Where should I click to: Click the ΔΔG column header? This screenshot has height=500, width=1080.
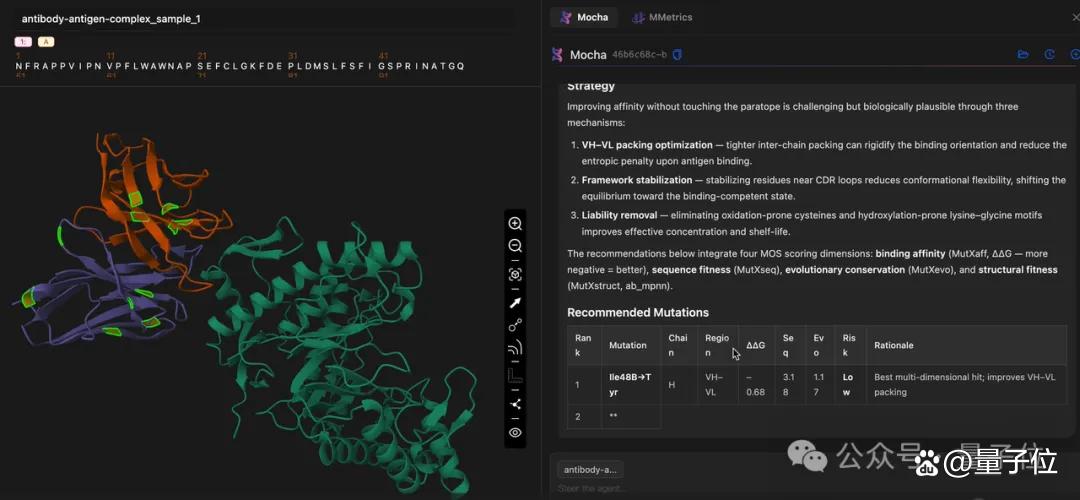click(x=756, y=345)
